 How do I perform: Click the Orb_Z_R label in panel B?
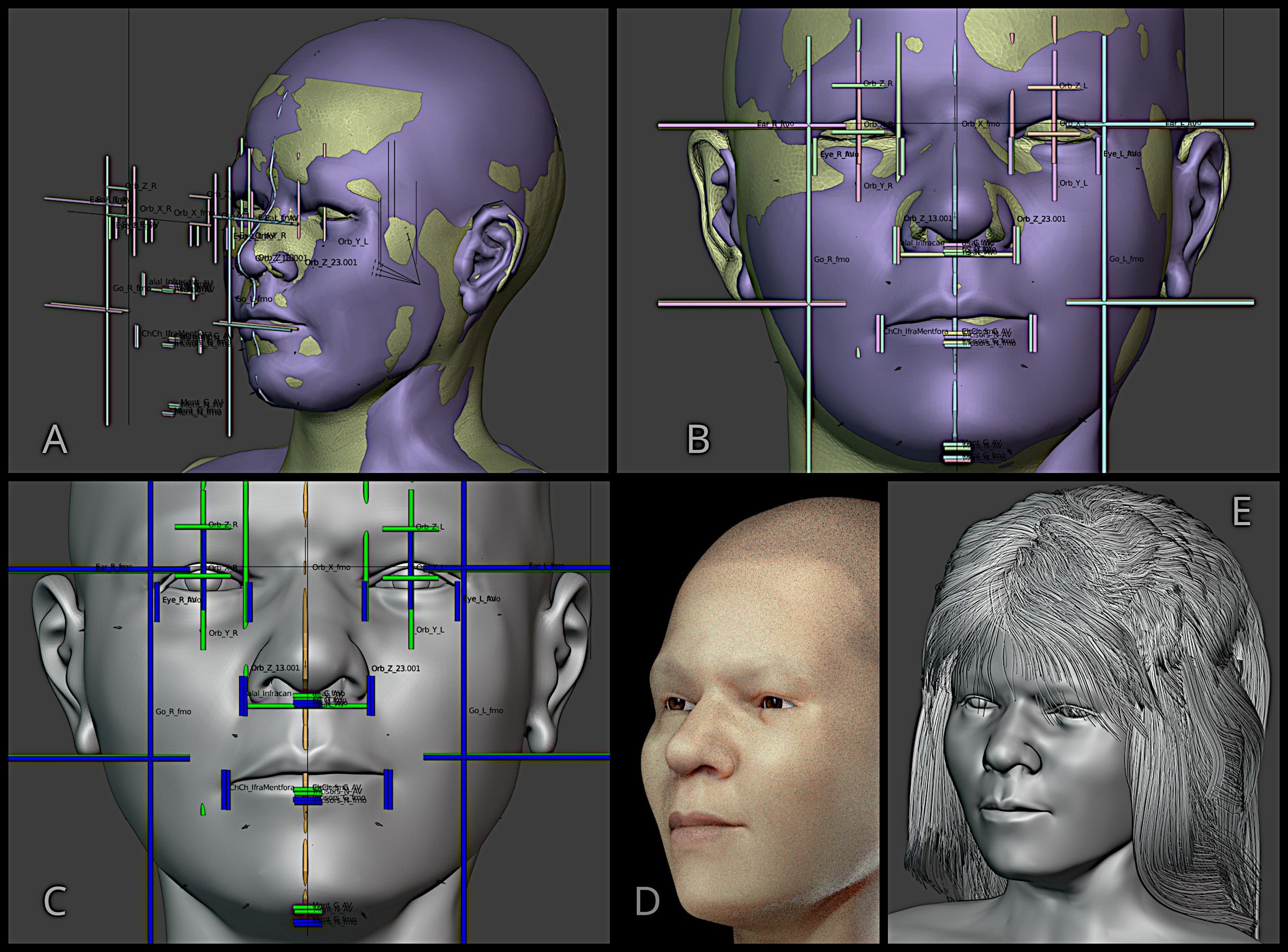(x=878, y=84)
